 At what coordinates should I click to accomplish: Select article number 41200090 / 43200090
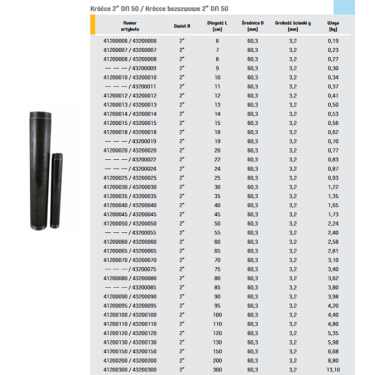click(130, 297)
